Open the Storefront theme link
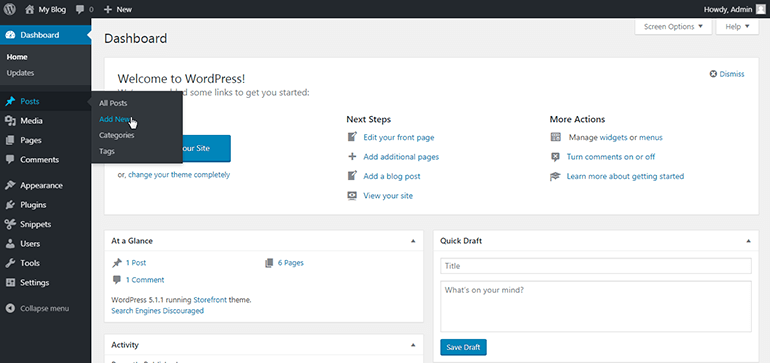 tap(210, 299)
